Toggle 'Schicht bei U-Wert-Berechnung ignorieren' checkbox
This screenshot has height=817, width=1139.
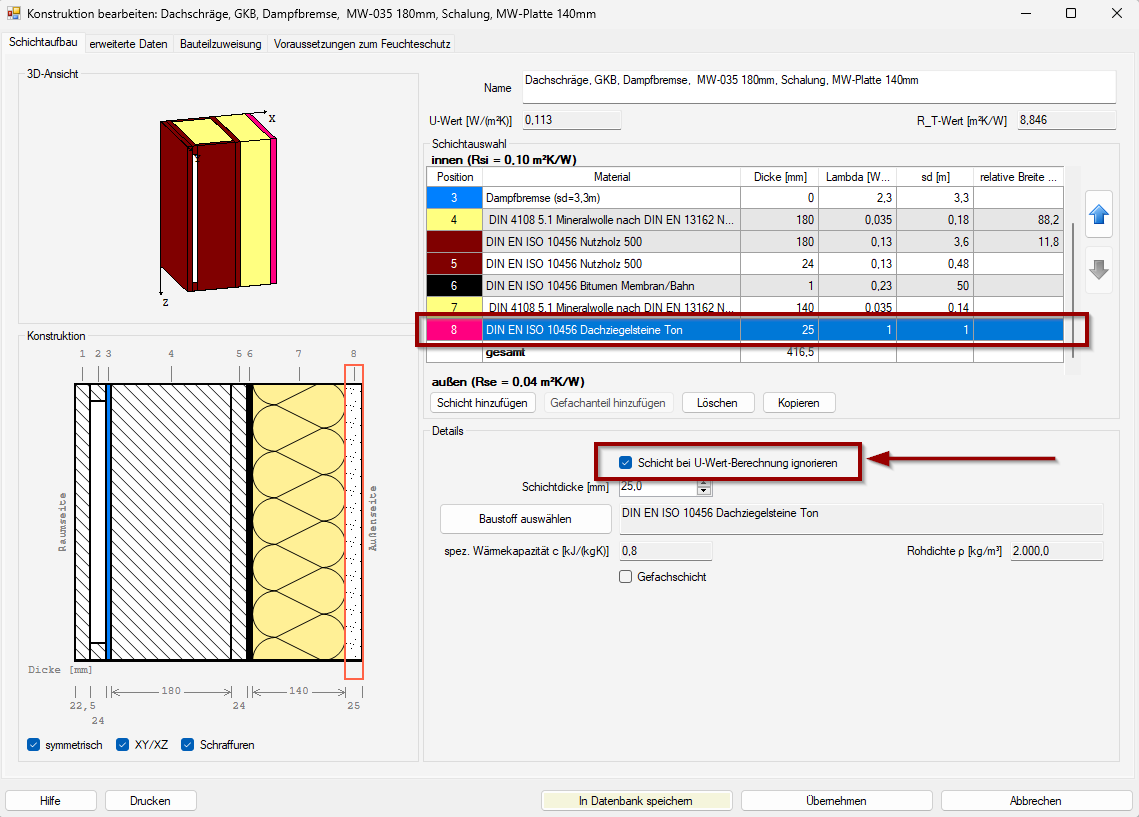coord(626,463)
